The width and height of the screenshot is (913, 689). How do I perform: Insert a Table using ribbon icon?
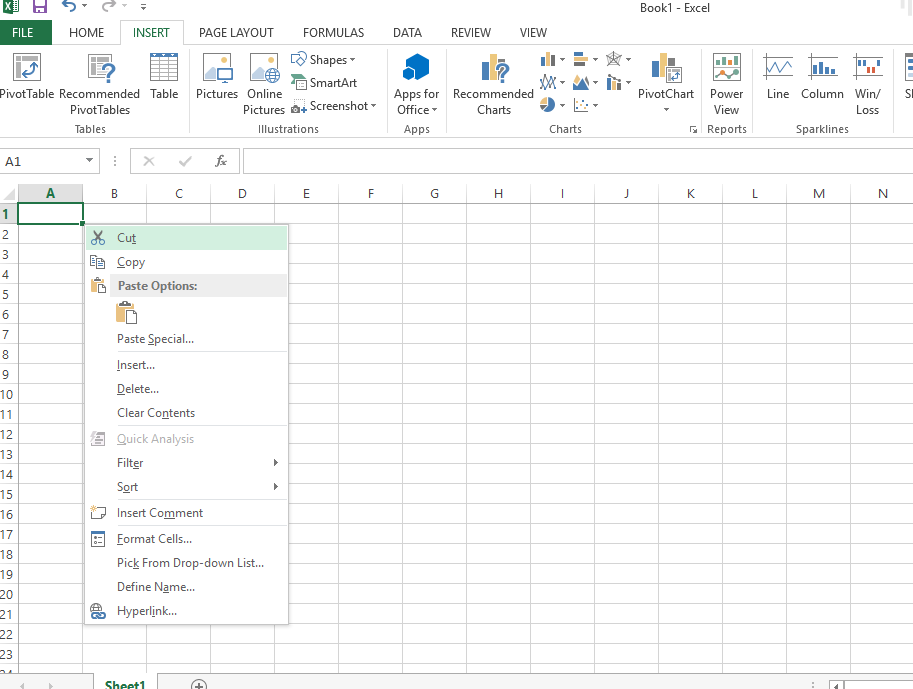coord(164,80)
